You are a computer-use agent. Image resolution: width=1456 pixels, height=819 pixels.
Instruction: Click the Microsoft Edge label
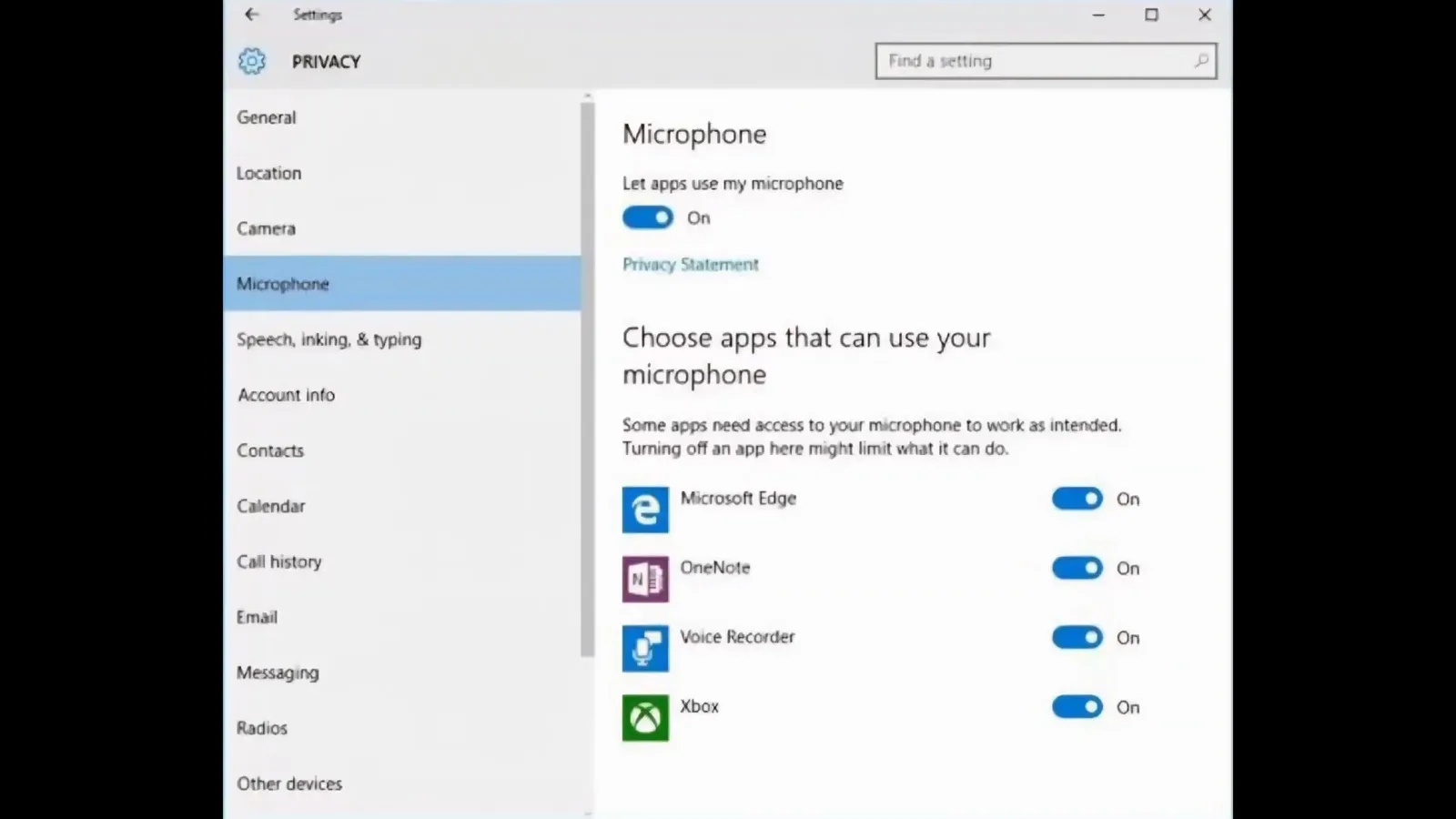pos(738,499)
